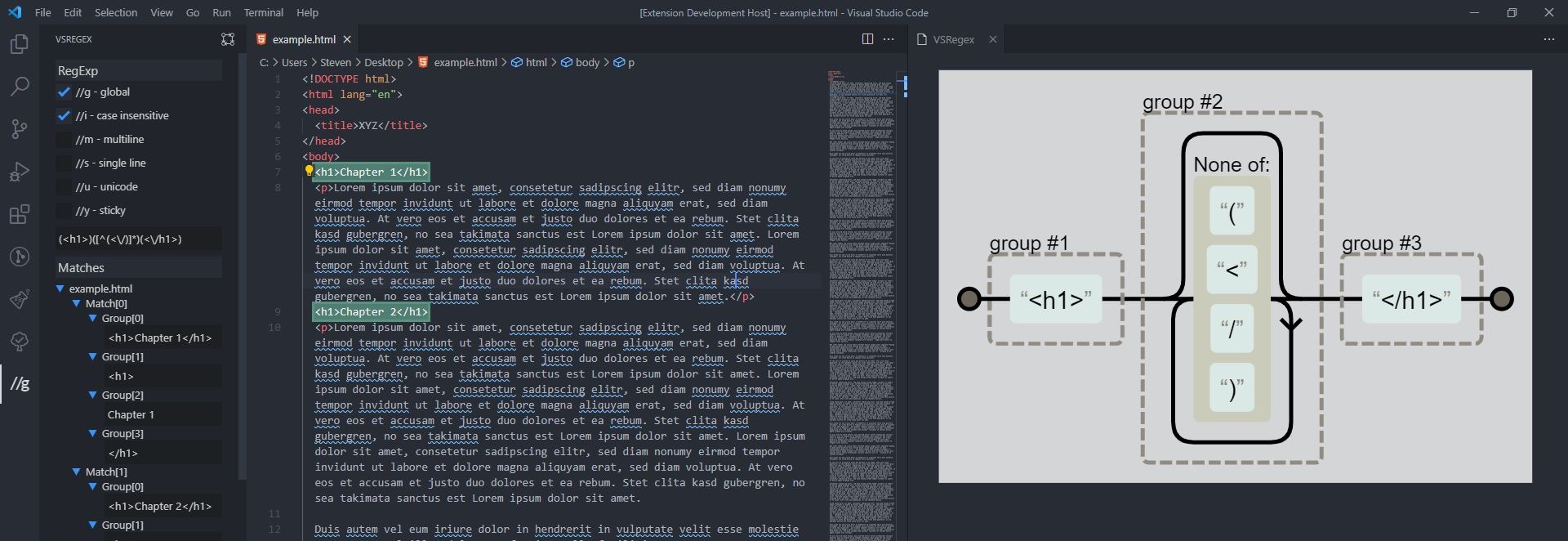Open the Run and Debug view
Image resolution: width=1568 pixels, height=541 pixels.
tap(19, 172)
